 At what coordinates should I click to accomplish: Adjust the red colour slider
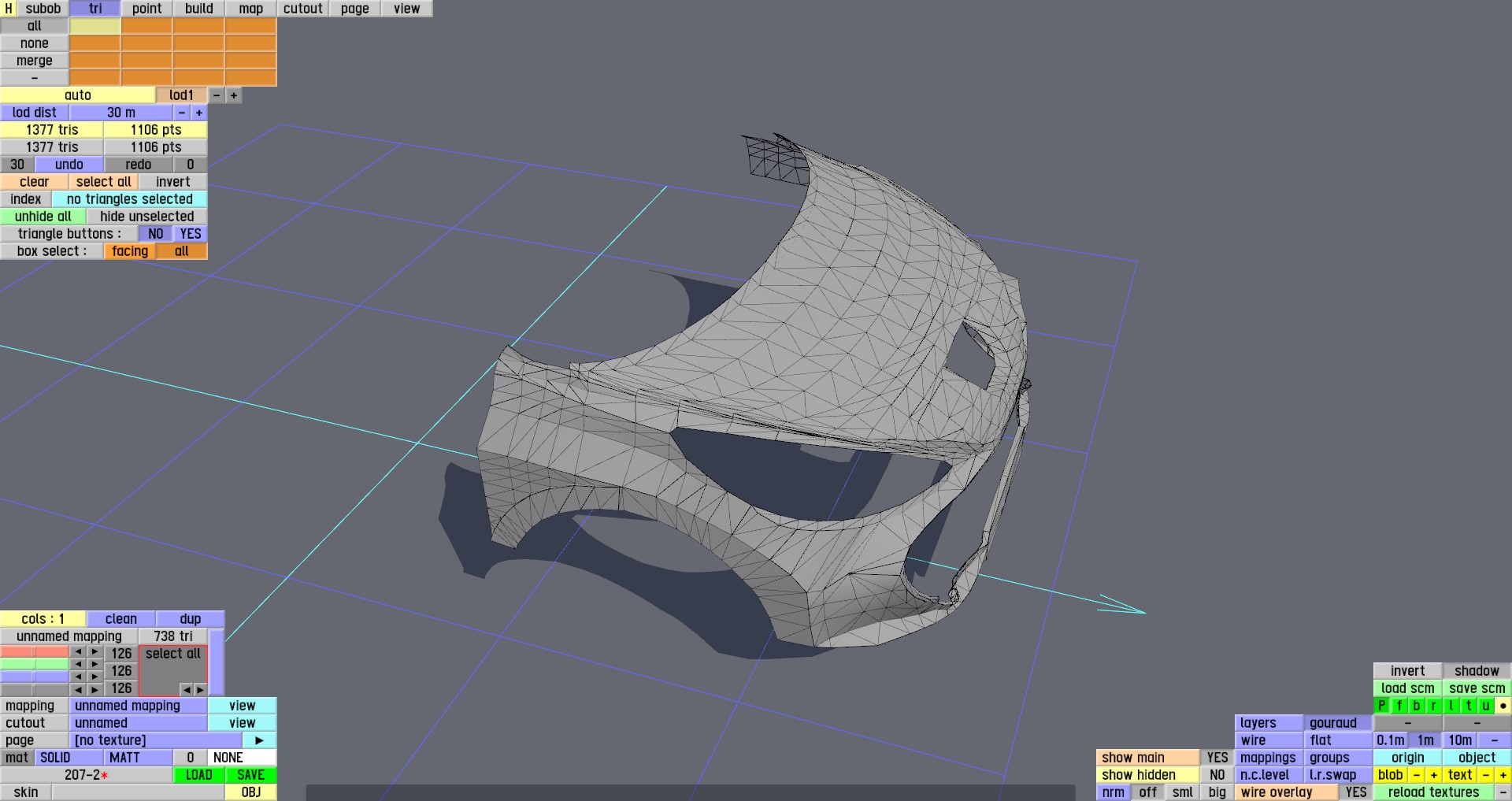(35, 652)
